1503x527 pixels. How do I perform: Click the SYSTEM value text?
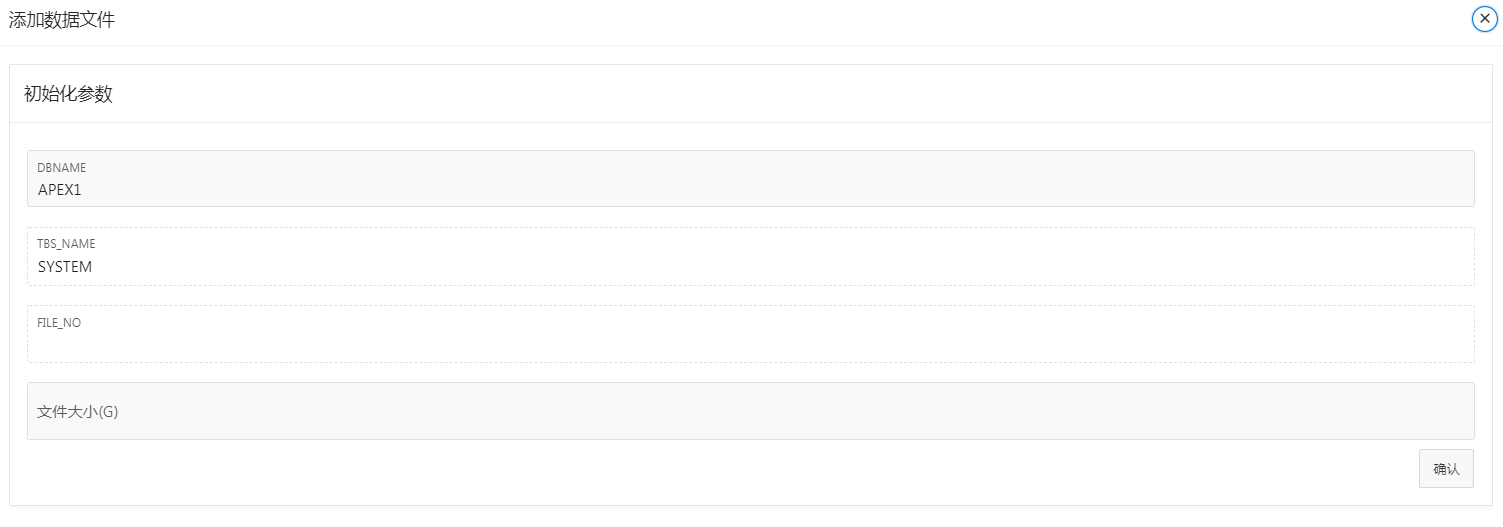click(x=65, y=267)
